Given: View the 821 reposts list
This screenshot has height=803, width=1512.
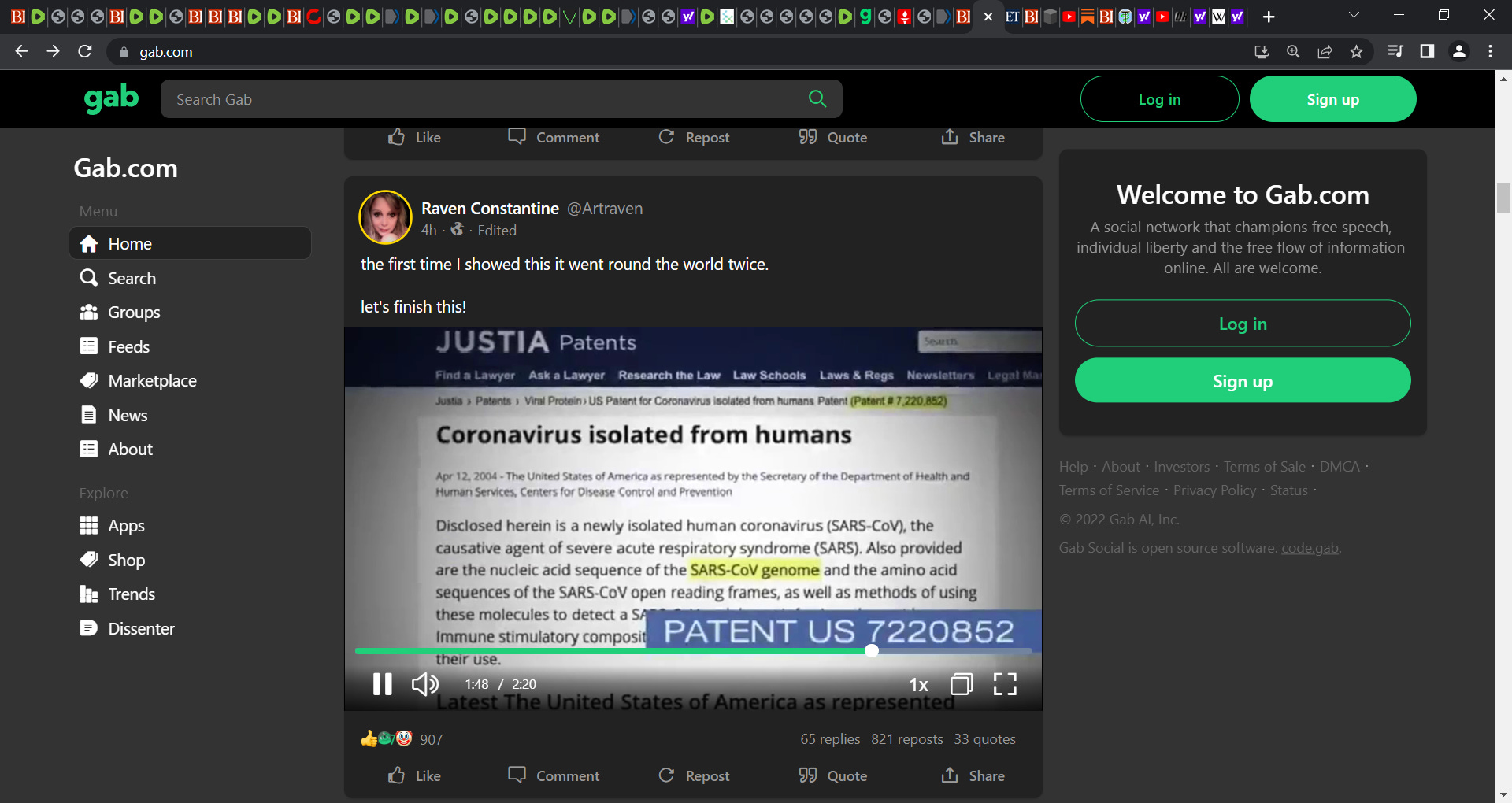Looking at the screenshot, I should [x=906, y=739].
